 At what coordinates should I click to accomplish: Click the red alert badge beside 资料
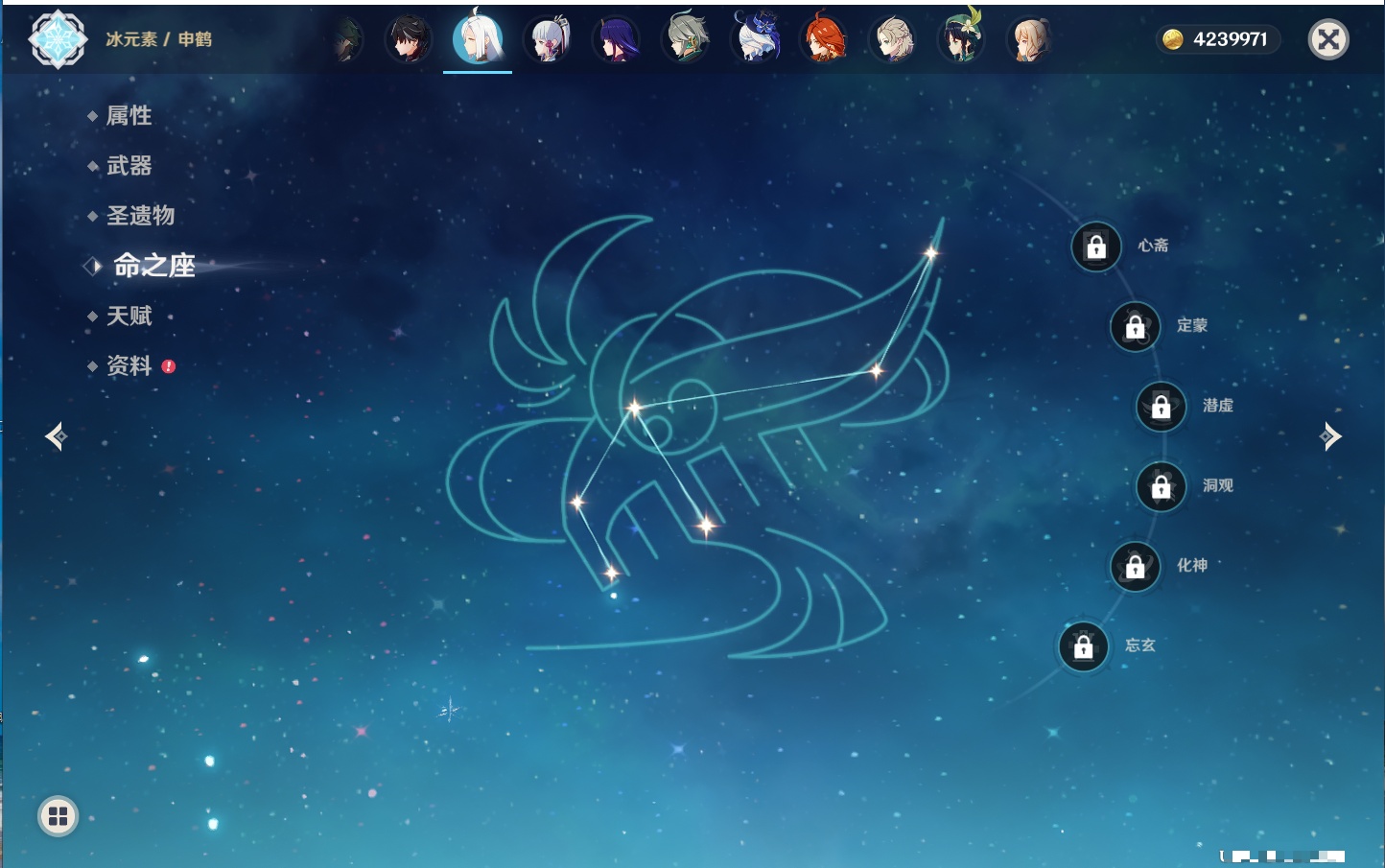click(169, 366)
